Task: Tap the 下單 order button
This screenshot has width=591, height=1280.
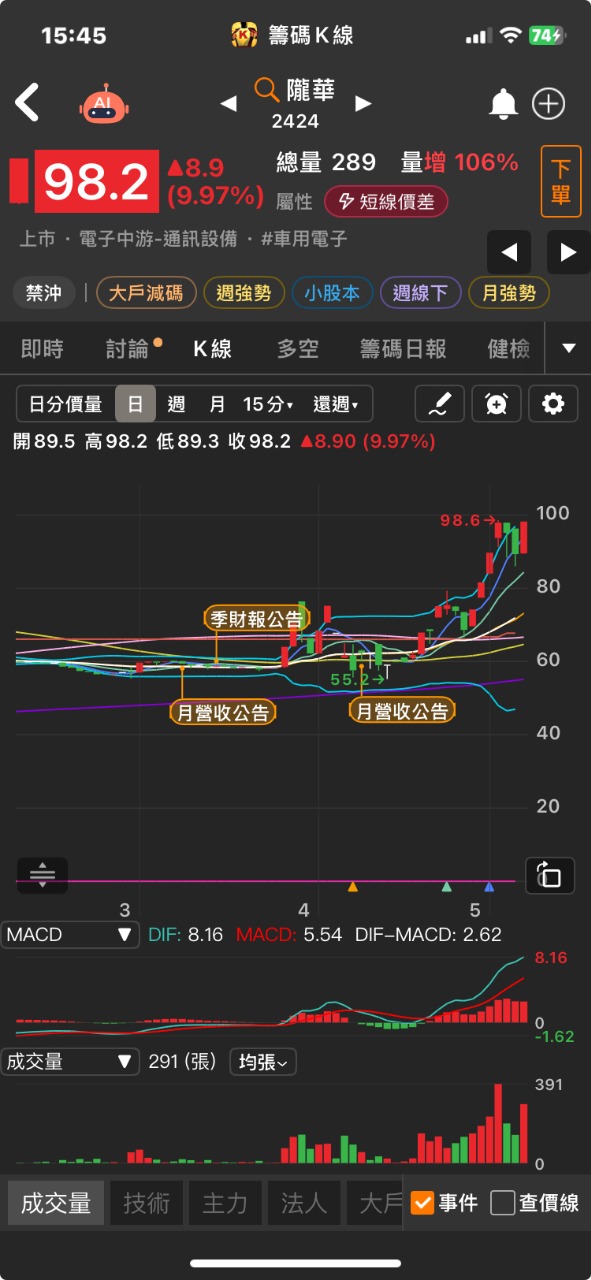Action: (x=561, y=181)
